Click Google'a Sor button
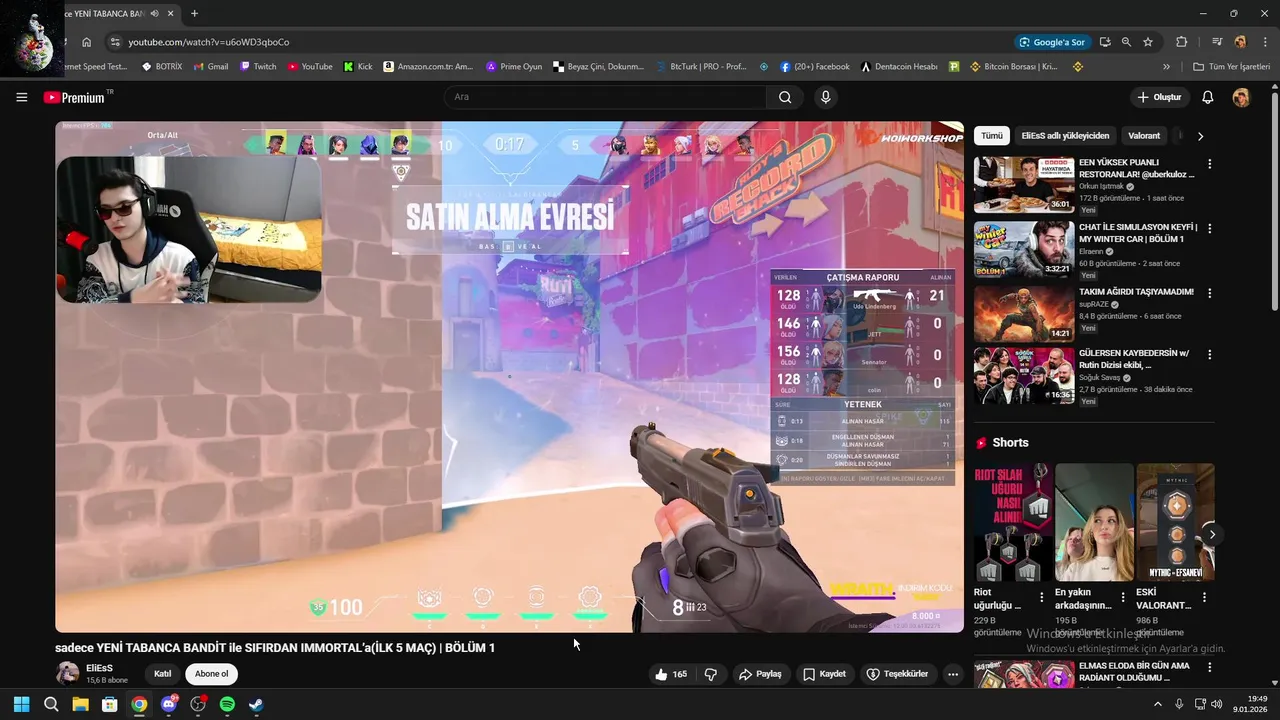 pyautogui.click(x=1052, y=42)
